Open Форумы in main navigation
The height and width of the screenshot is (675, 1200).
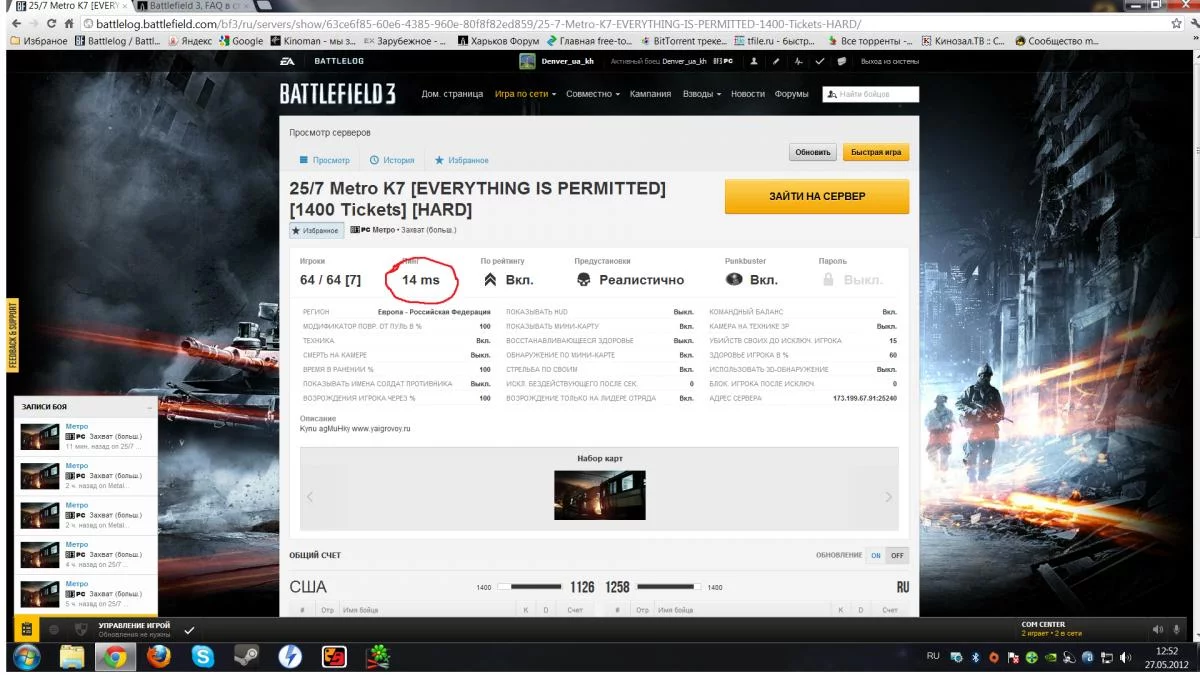[792, 94]
